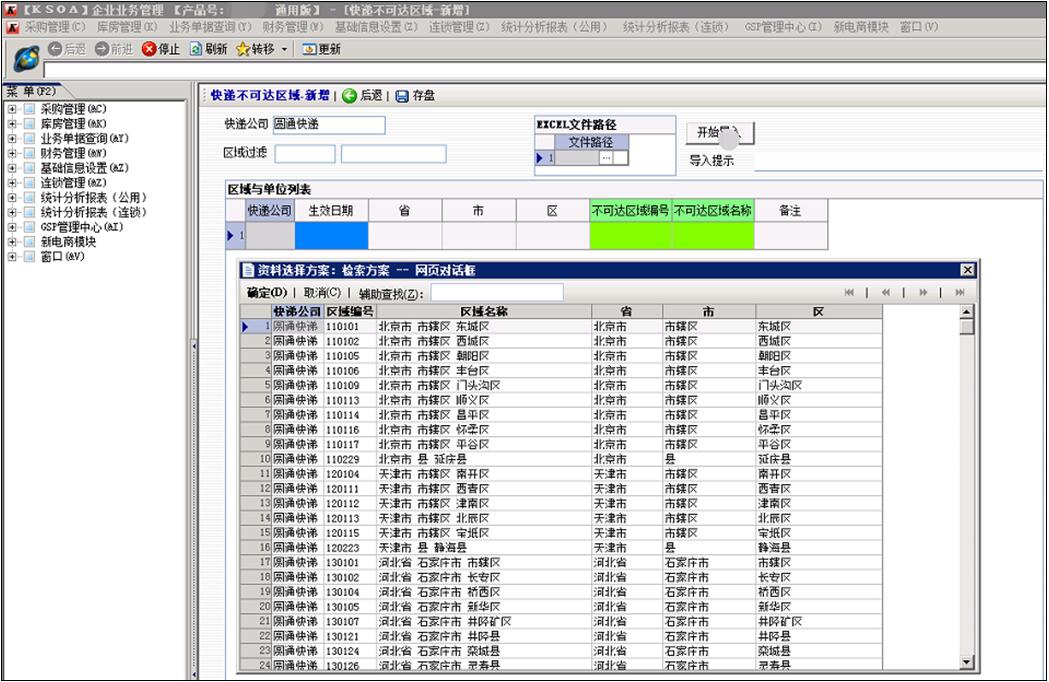Jump to last page using navigation arrow
The image size is (1049, 682).
[960, 292]
